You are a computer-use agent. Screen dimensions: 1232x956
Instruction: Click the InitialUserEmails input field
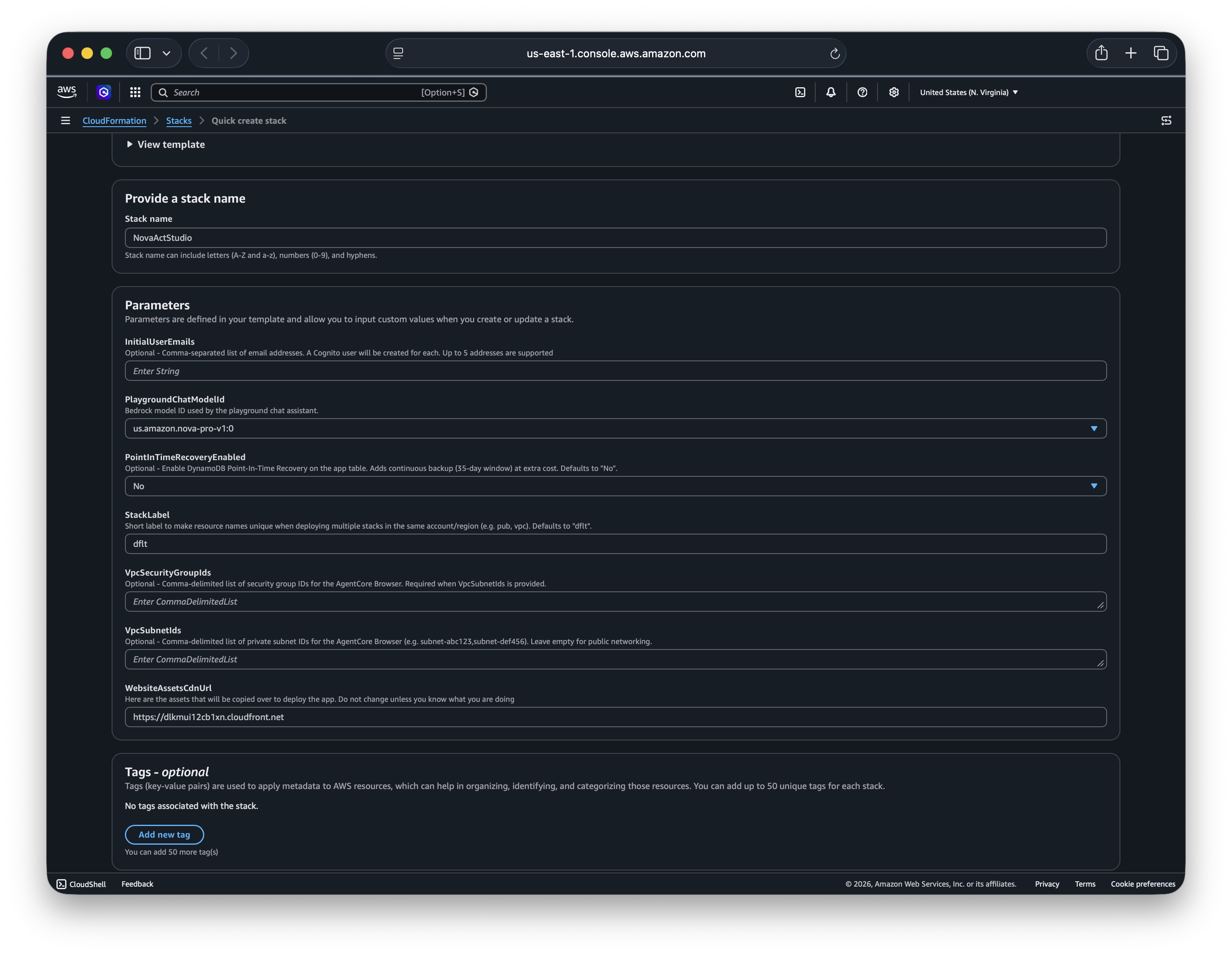[616, 371]
